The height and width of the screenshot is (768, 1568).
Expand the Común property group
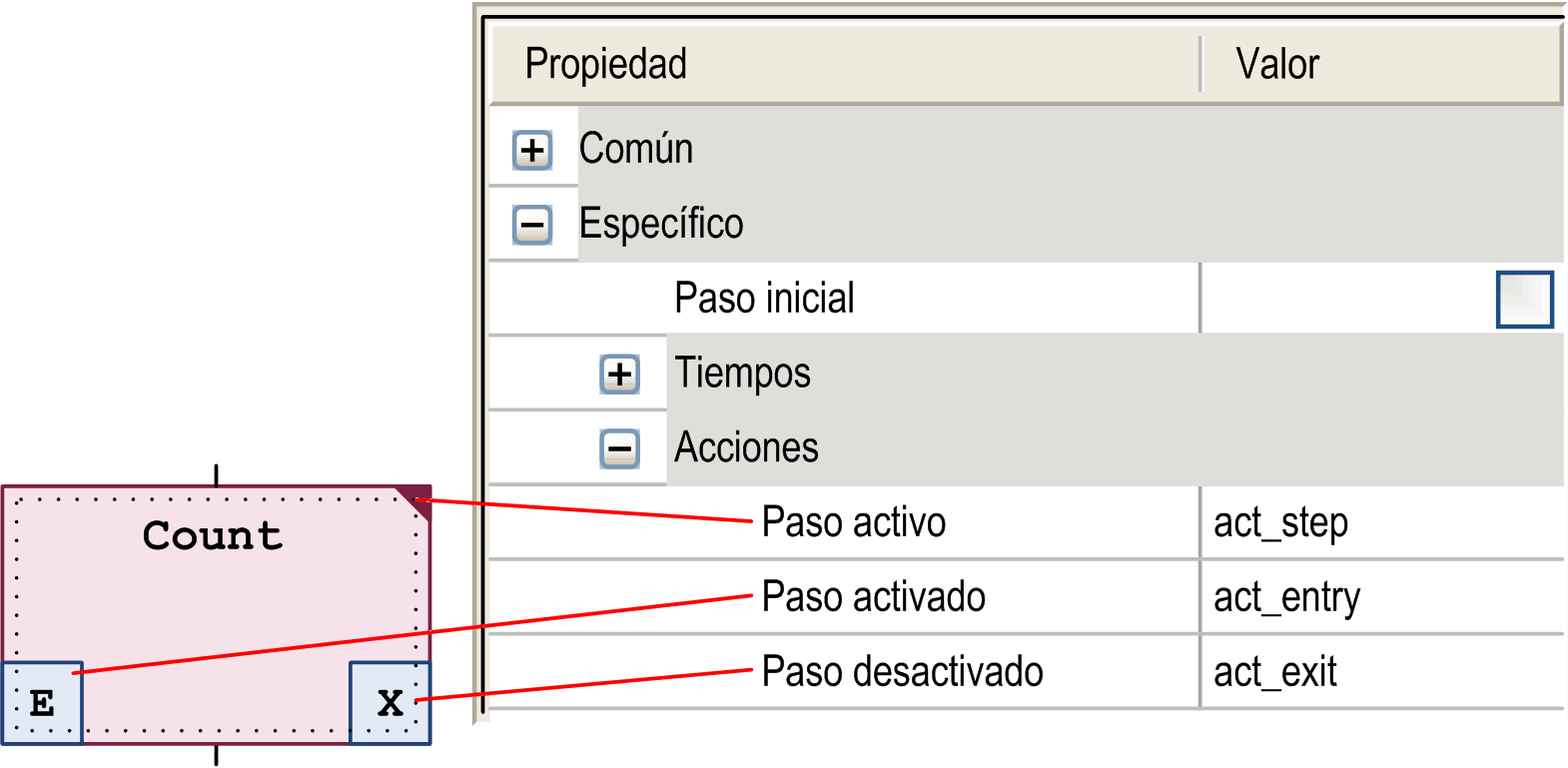[x=532, y=150]
